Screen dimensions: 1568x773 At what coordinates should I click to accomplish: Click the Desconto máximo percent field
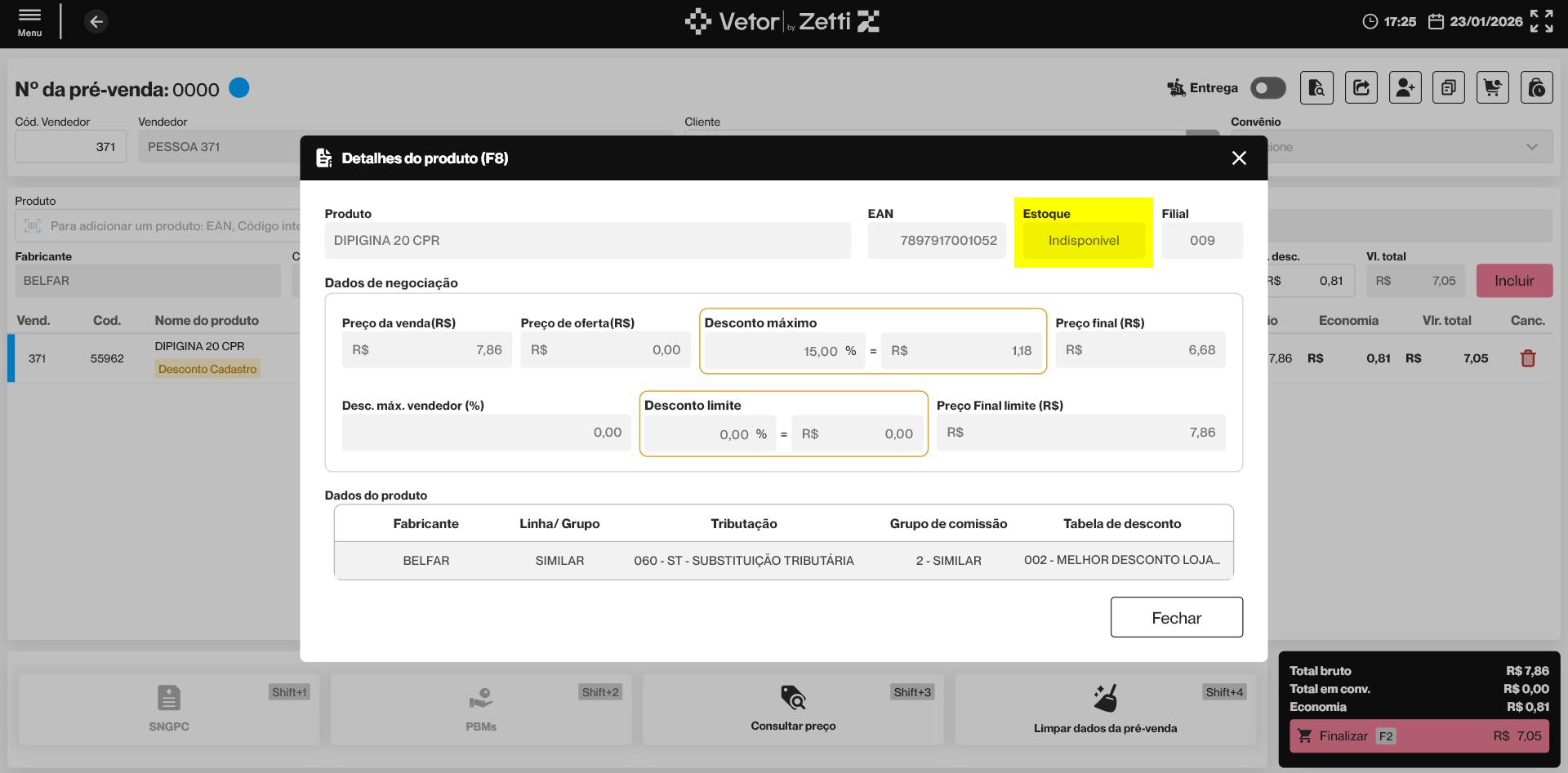(x=785, y=351)
